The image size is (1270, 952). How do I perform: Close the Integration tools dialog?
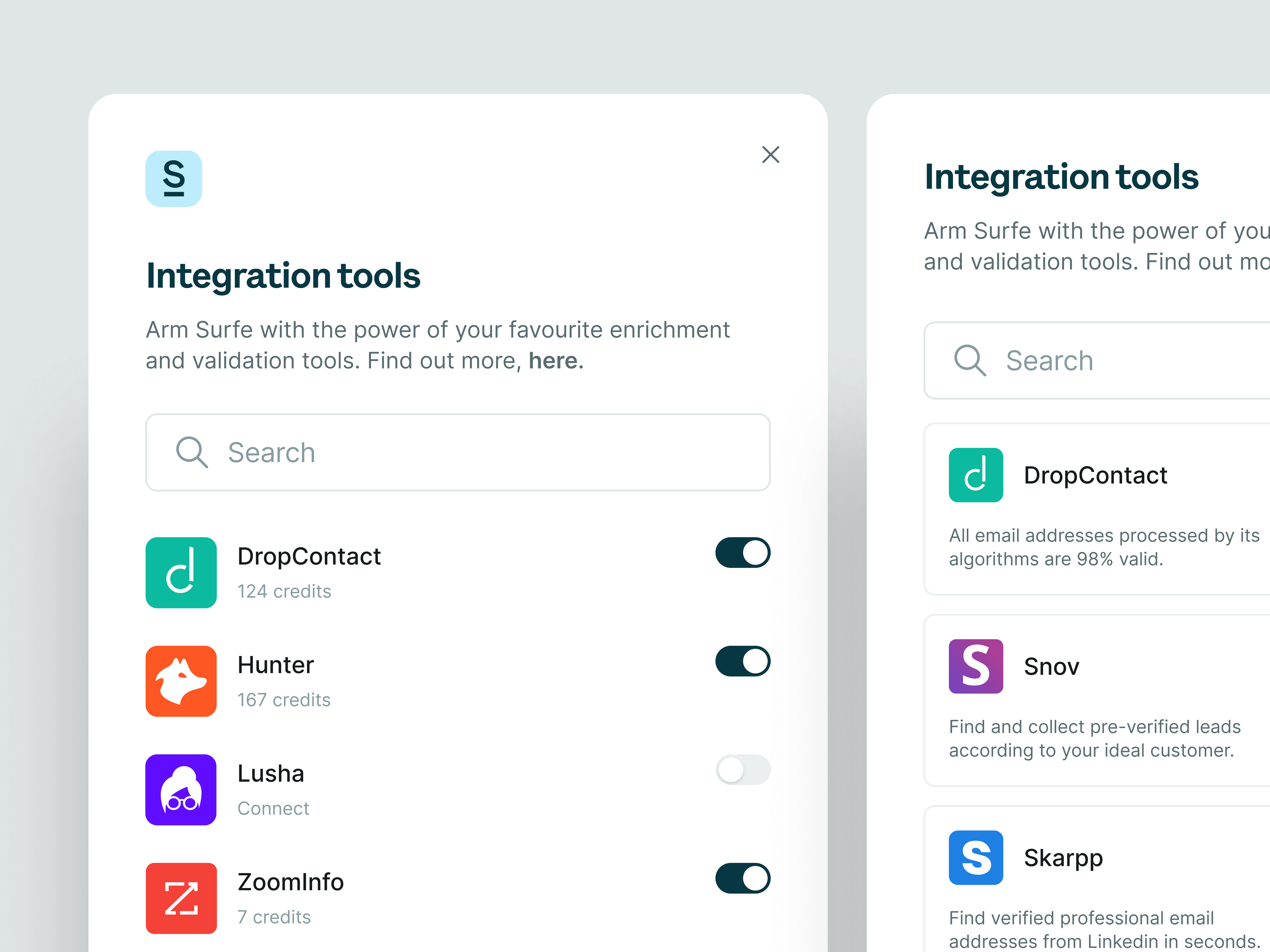pos(770,154)
